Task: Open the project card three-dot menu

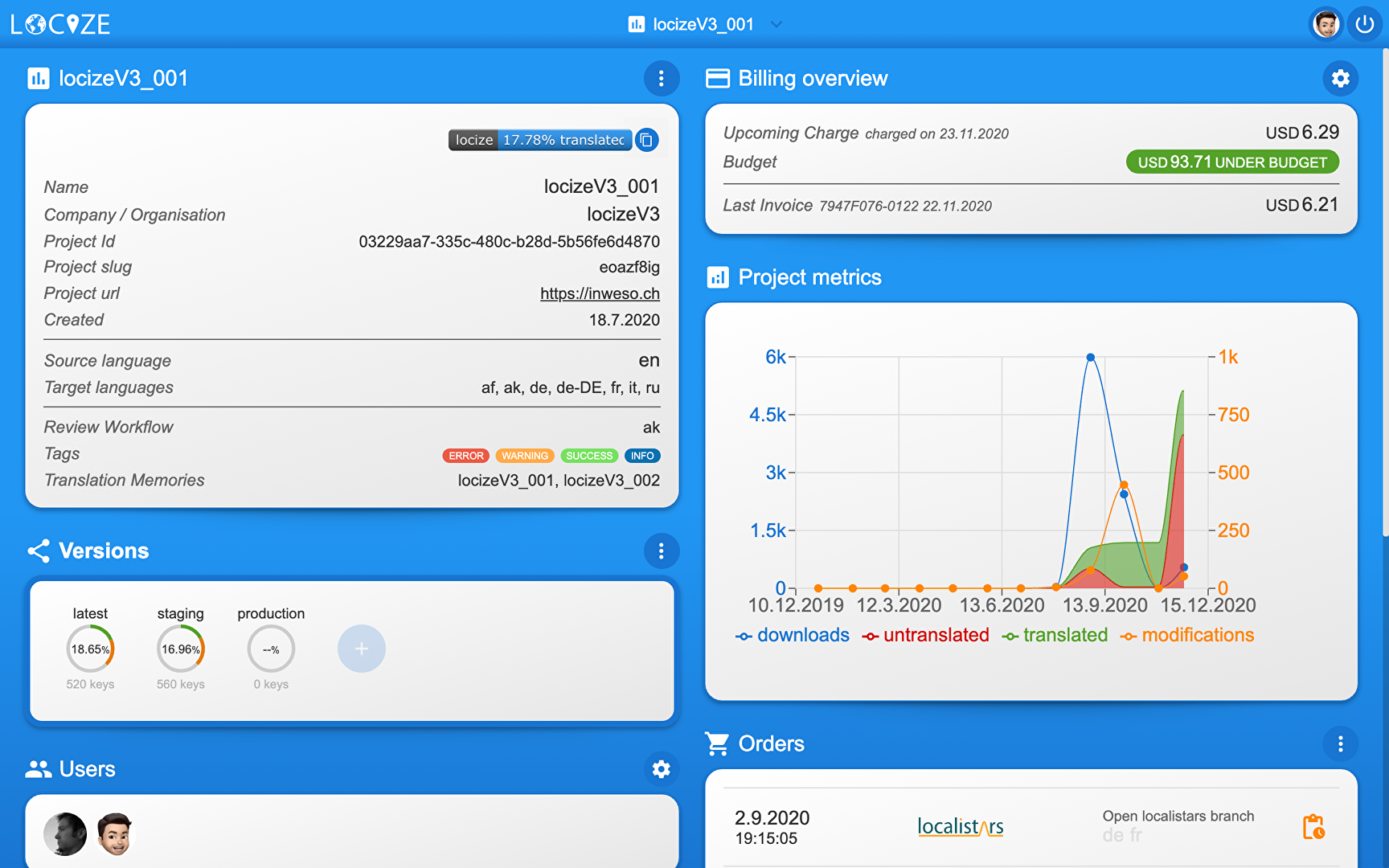Action: click(x=661, y=78)
